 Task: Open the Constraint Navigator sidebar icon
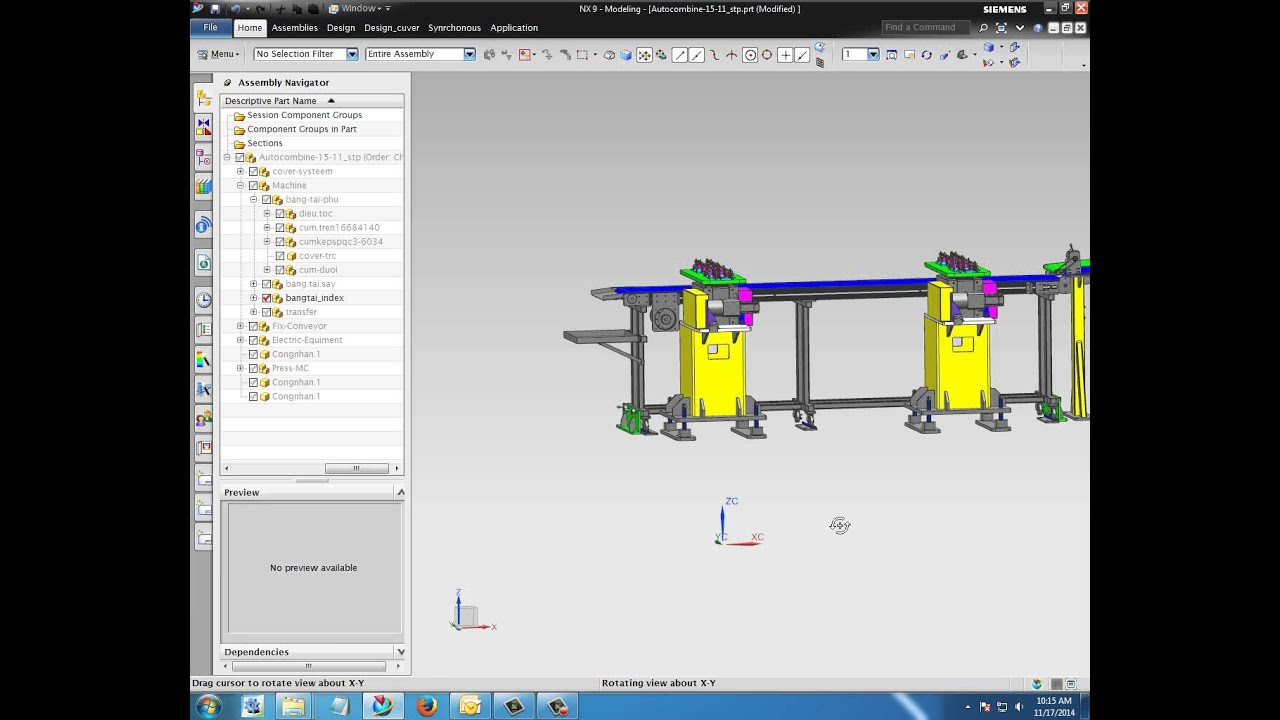[204, 127]
